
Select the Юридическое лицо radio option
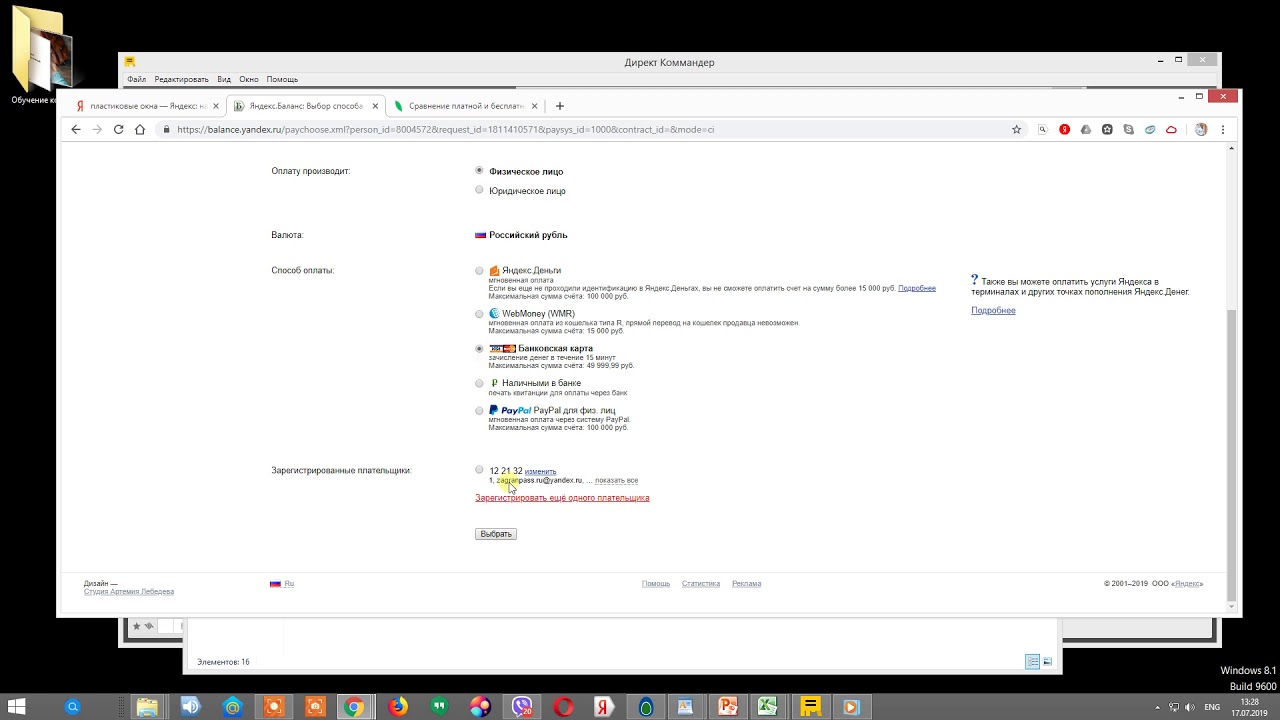(479, 190)
